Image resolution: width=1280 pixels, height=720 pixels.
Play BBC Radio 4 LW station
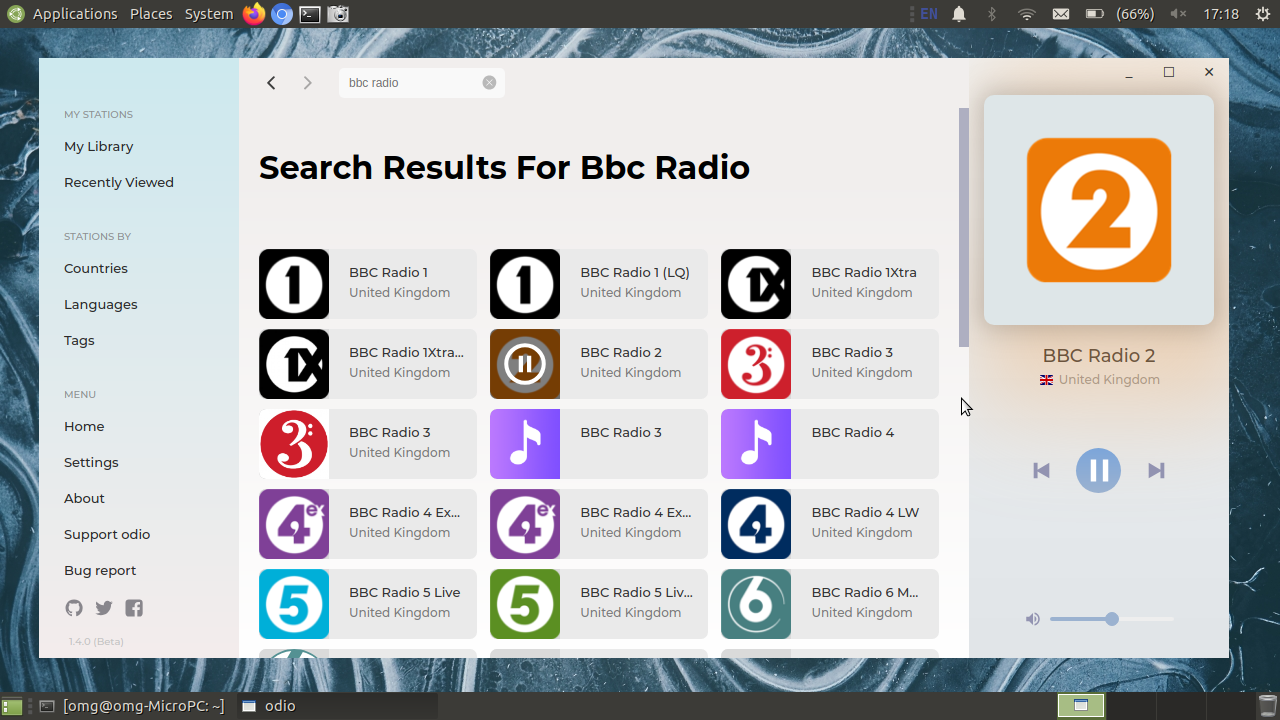(x=829, y=524)
